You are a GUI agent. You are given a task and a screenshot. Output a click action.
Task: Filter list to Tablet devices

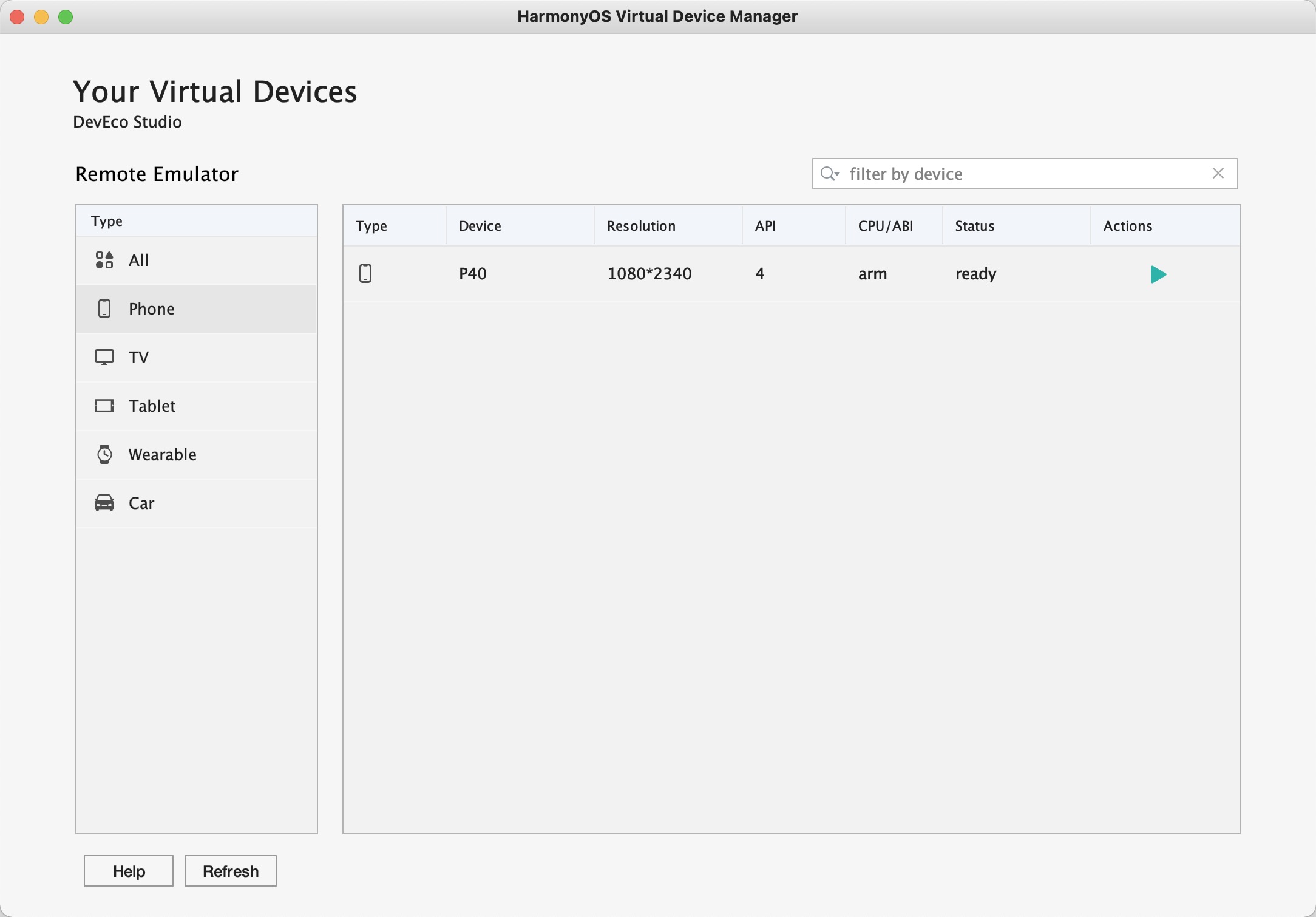(196, 406)
